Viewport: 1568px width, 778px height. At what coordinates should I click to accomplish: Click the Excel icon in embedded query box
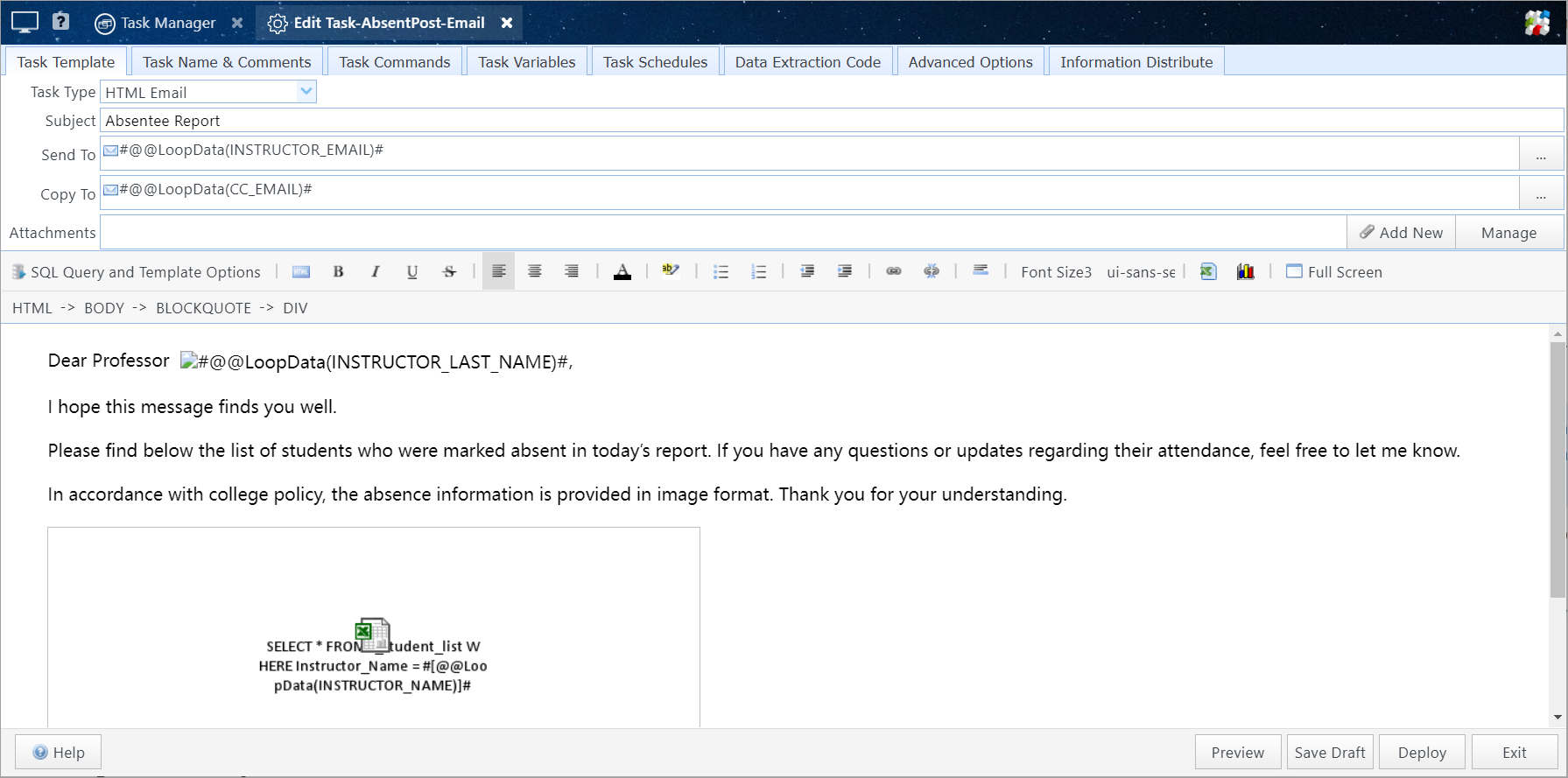pyautogui.click(x=372, y=634)
